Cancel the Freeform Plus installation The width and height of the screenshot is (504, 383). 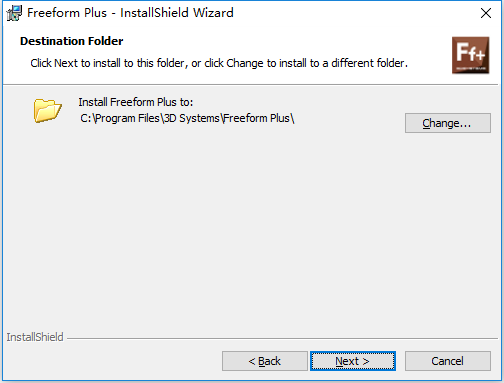(x=448, y=361)
